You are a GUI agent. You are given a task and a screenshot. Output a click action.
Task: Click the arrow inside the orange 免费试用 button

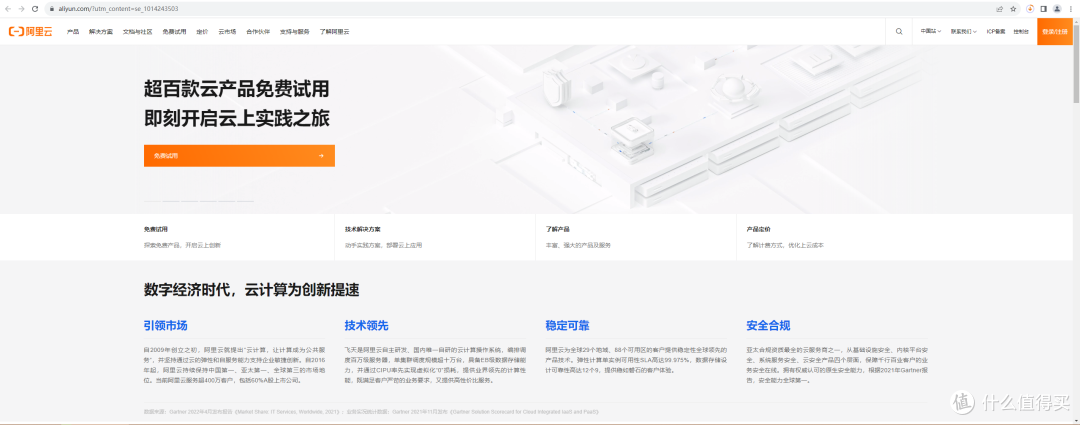pyautogui.click(x=321, y=156)
